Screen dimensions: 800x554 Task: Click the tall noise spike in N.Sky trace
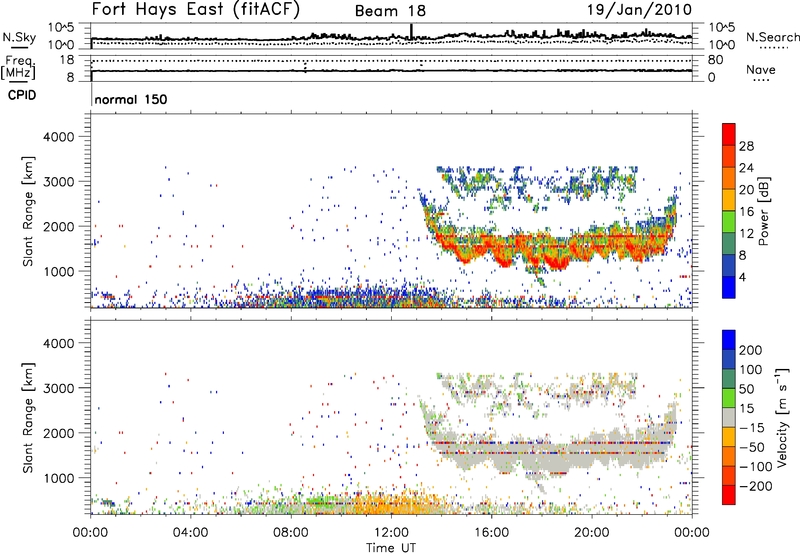[411, 32]
